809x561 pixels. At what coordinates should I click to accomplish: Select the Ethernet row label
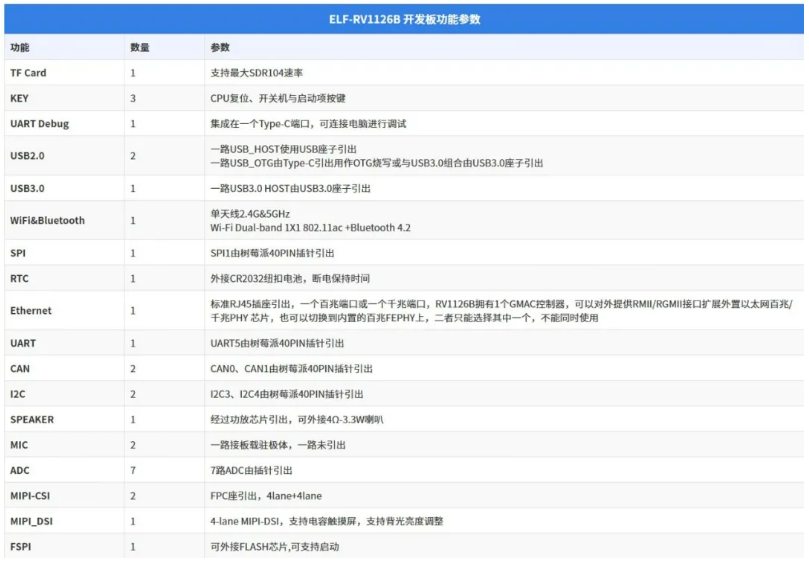coord(31,311)
